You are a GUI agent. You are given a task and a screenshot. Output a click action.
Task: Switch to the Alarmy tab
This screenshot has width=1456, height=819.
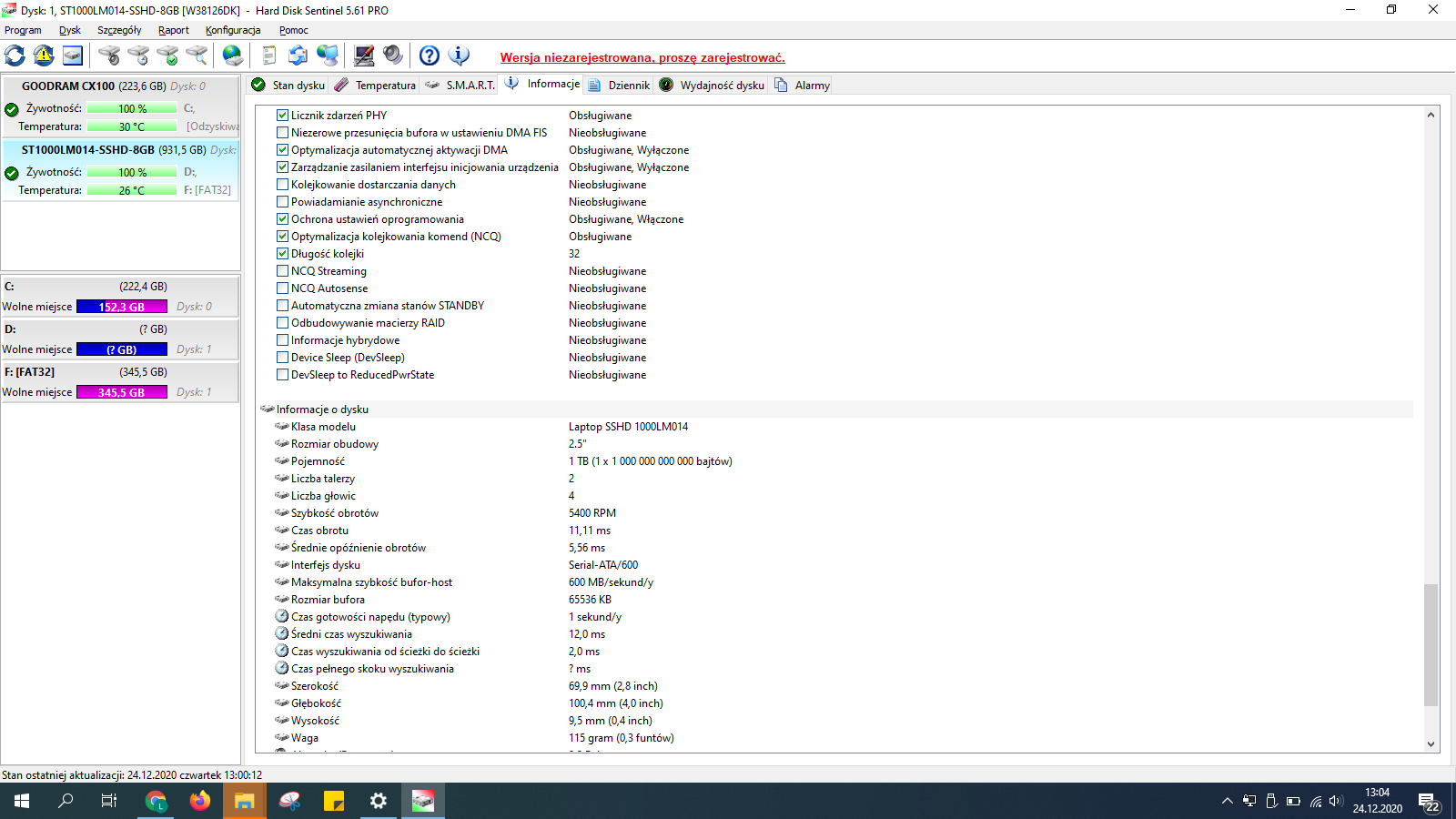[x=802, y=85]
